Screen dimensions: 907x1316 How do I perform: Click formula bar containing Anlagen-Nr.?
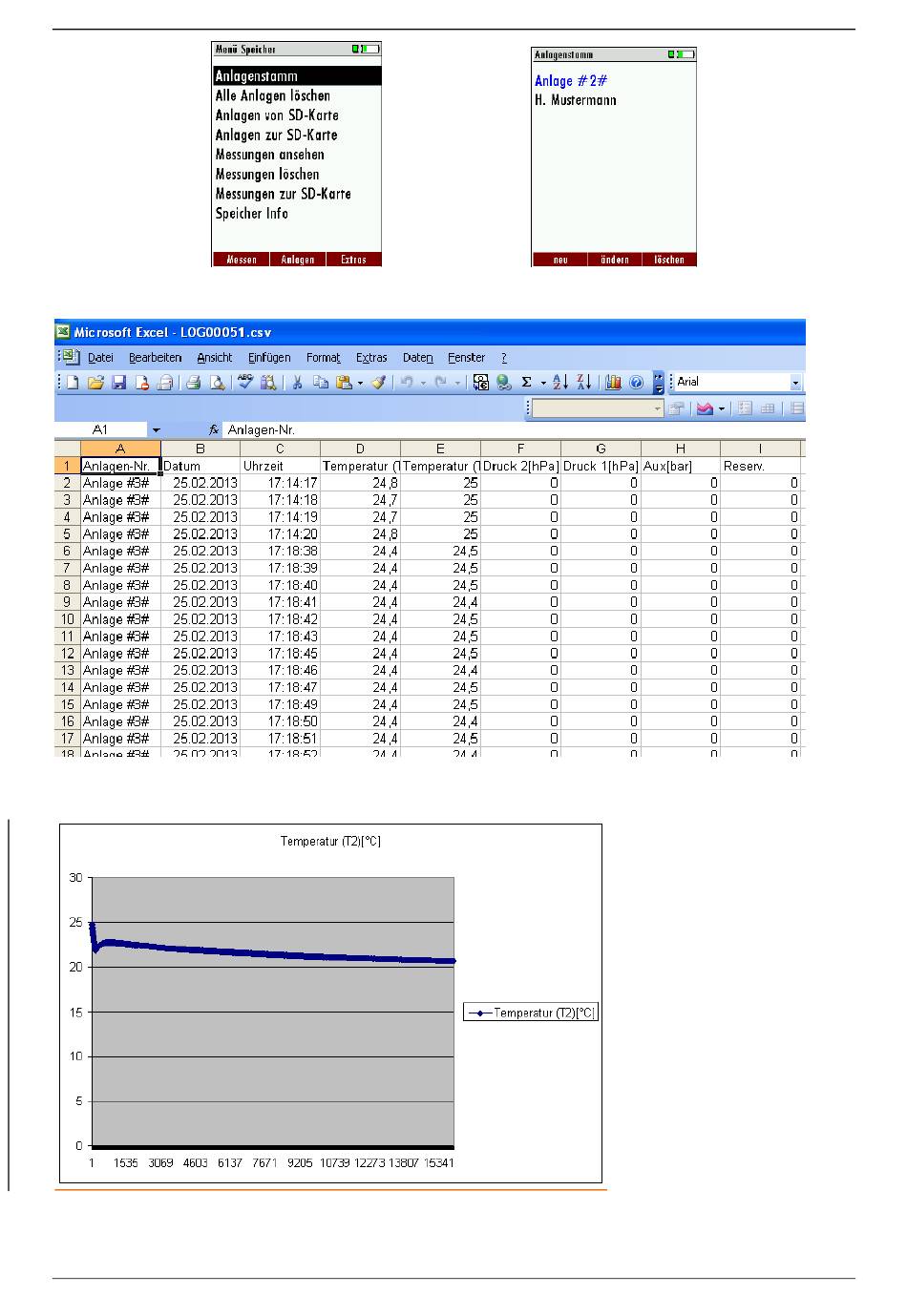pyautogui.click(x=514, y=430)
